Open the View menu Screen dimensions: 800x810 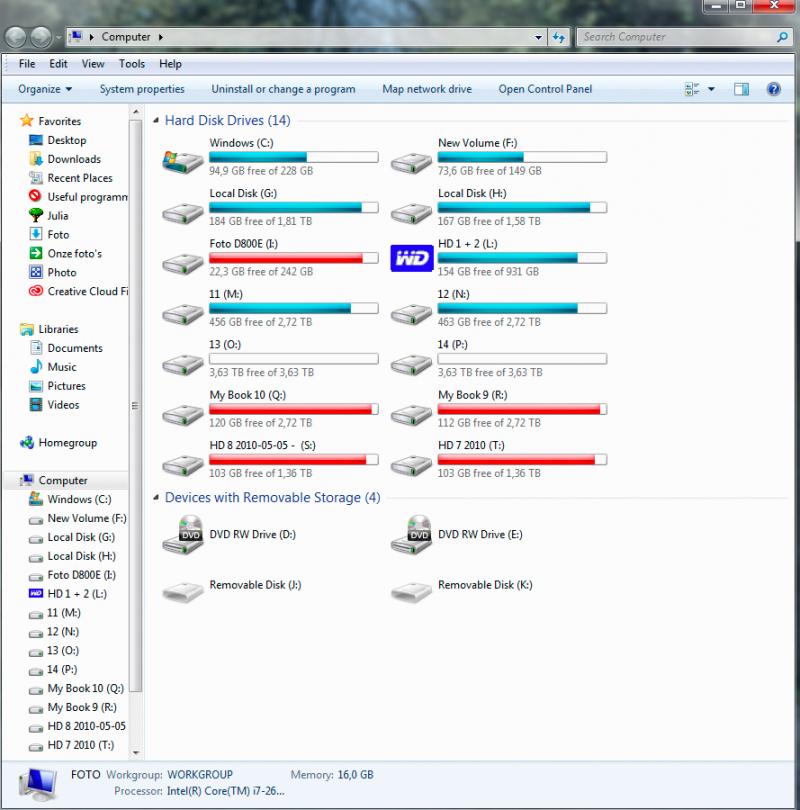[x=93, y=64]
